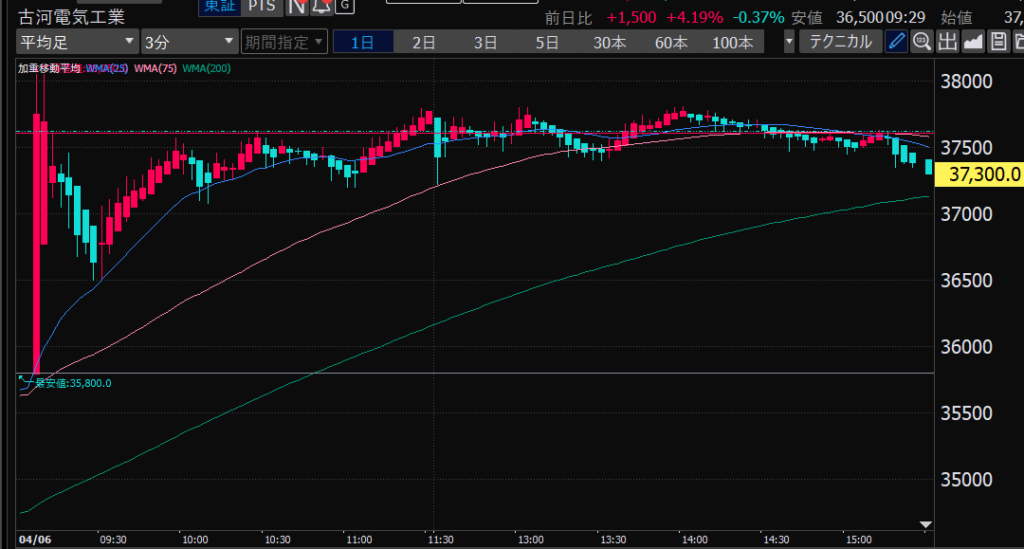Select the 5日 range tab
This screenshot has width=1024, height=549.
coord(547,42)
